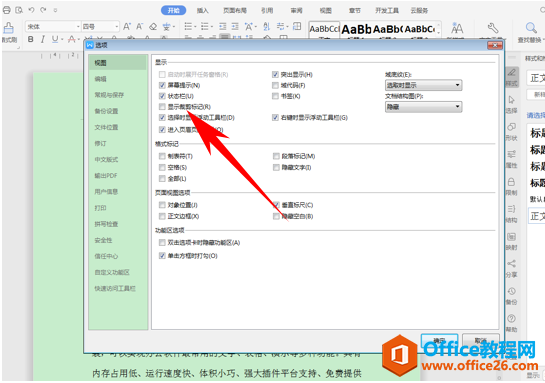Click the sort A-Z icon
This screenshot has width=545, height=383.
pyautogui.click(x=267, y=26)
